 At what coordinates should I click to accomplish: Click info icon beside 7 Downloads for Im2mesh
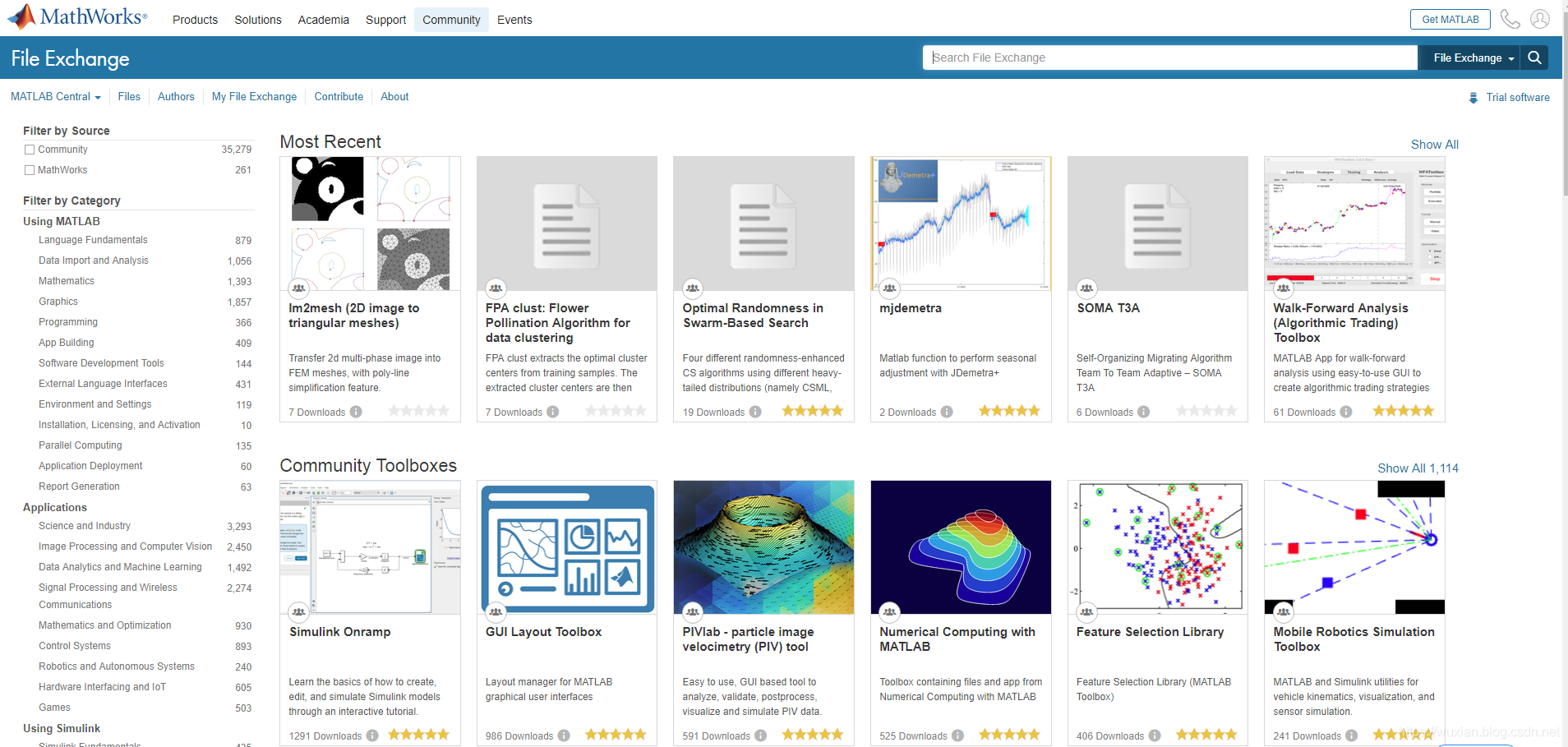[x=356, y=412]
